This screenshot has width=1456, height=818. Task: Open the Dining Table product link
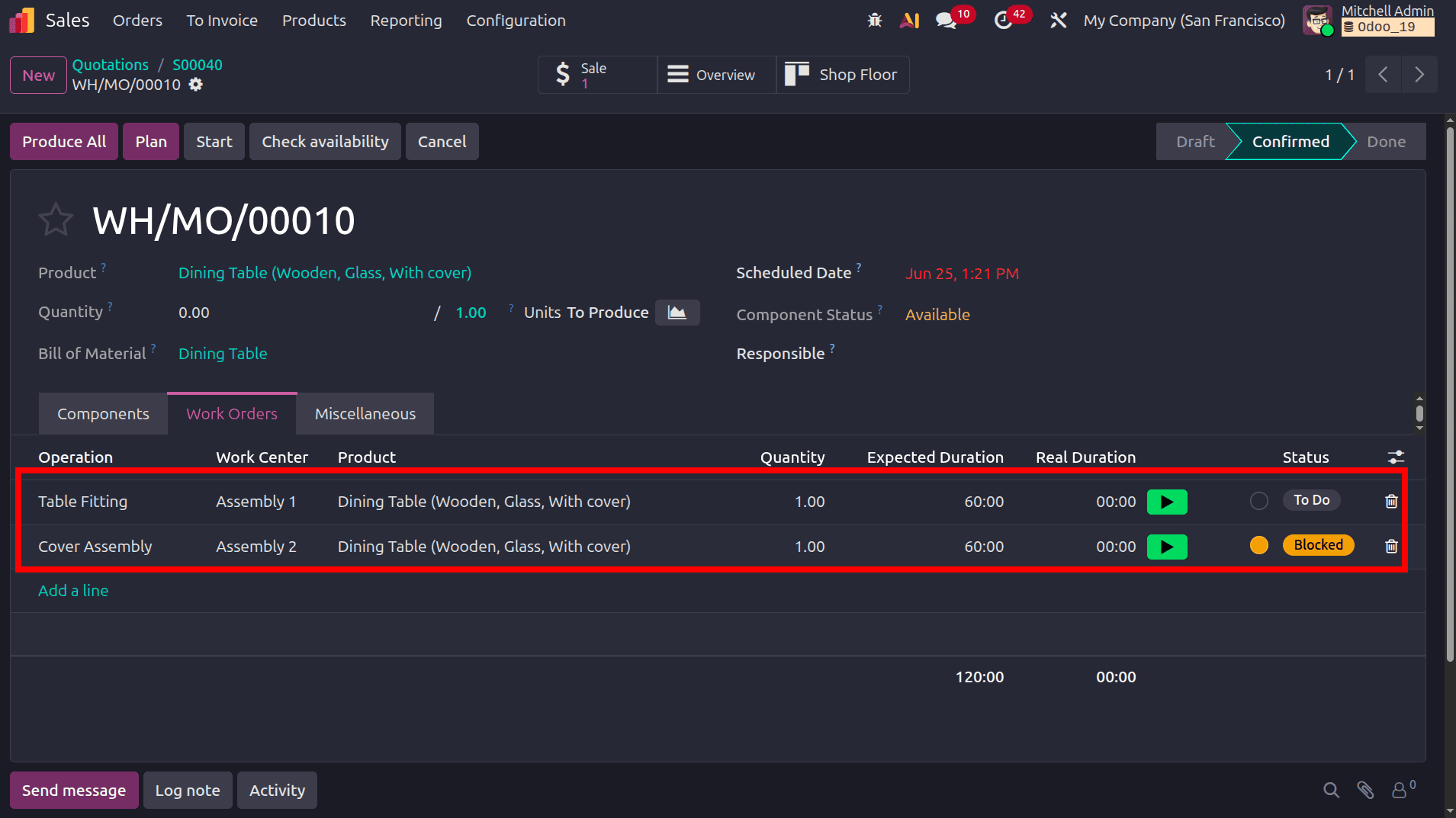click(325, 273)
